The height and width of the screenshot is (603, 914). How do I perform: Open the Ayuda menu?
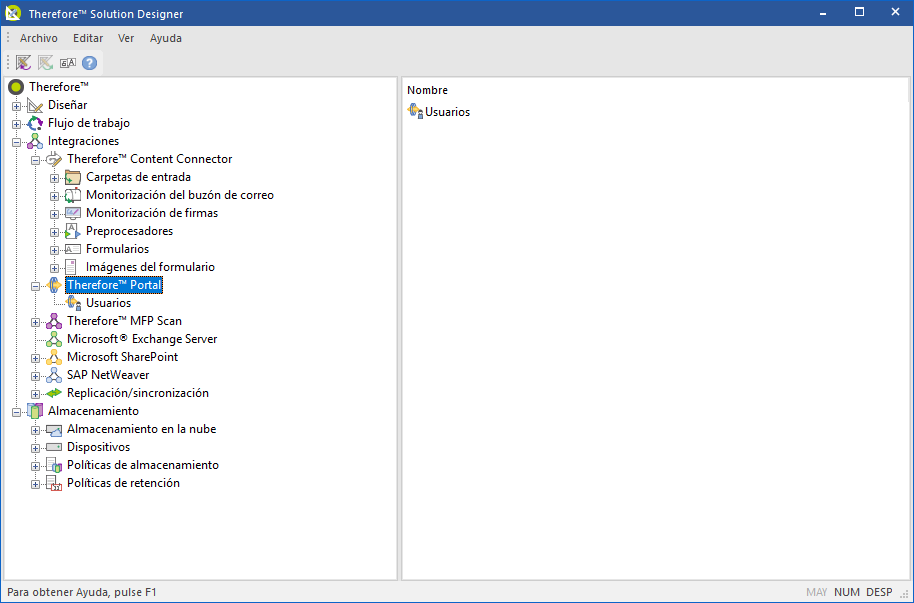[x=166, y=38]
